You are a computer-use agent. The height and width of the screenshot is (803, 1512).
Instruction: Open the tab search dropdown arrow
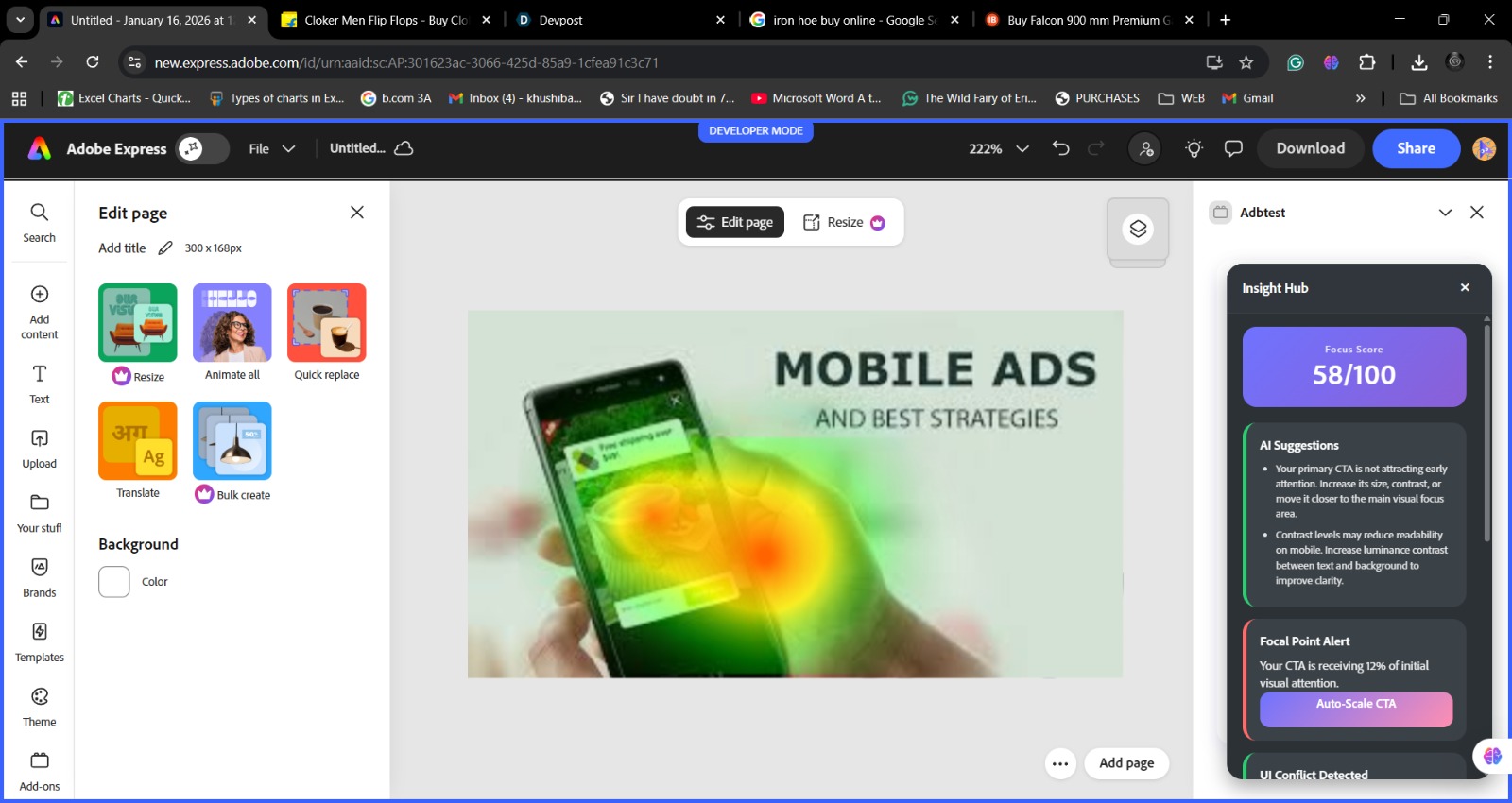[20, 20]
